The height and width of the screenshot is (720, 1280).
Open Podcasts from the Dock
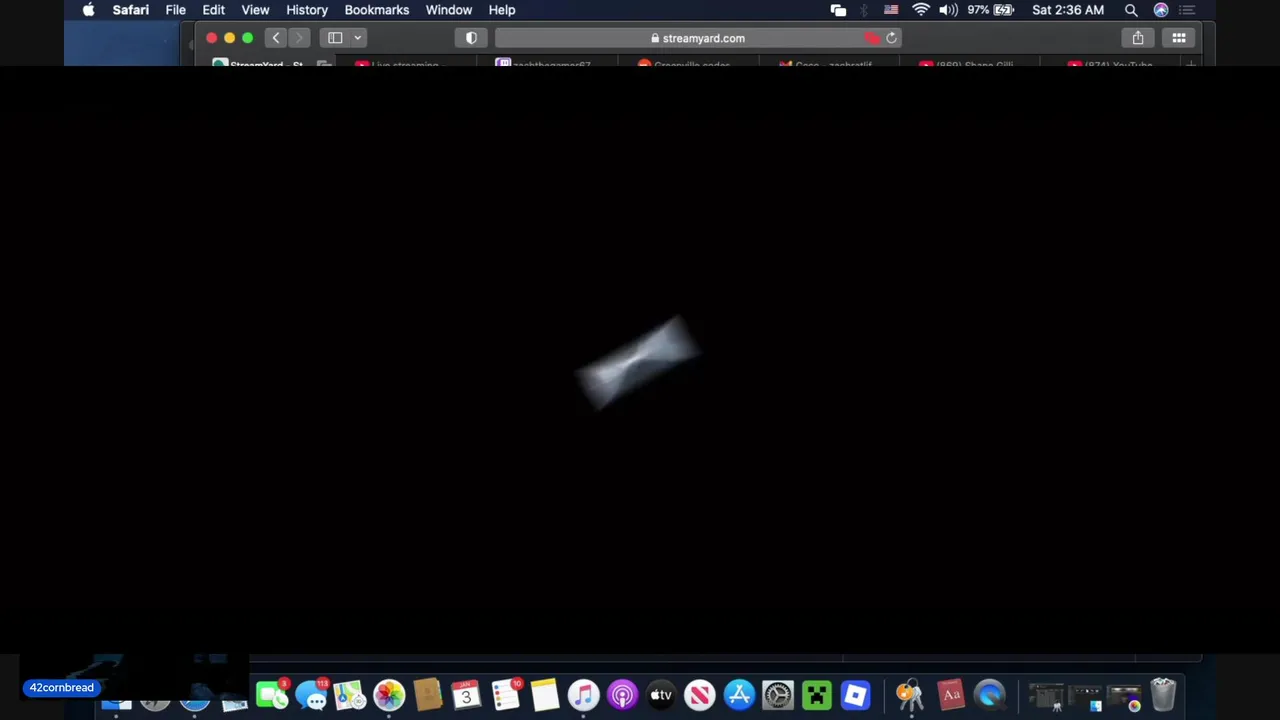click(622, 695)
